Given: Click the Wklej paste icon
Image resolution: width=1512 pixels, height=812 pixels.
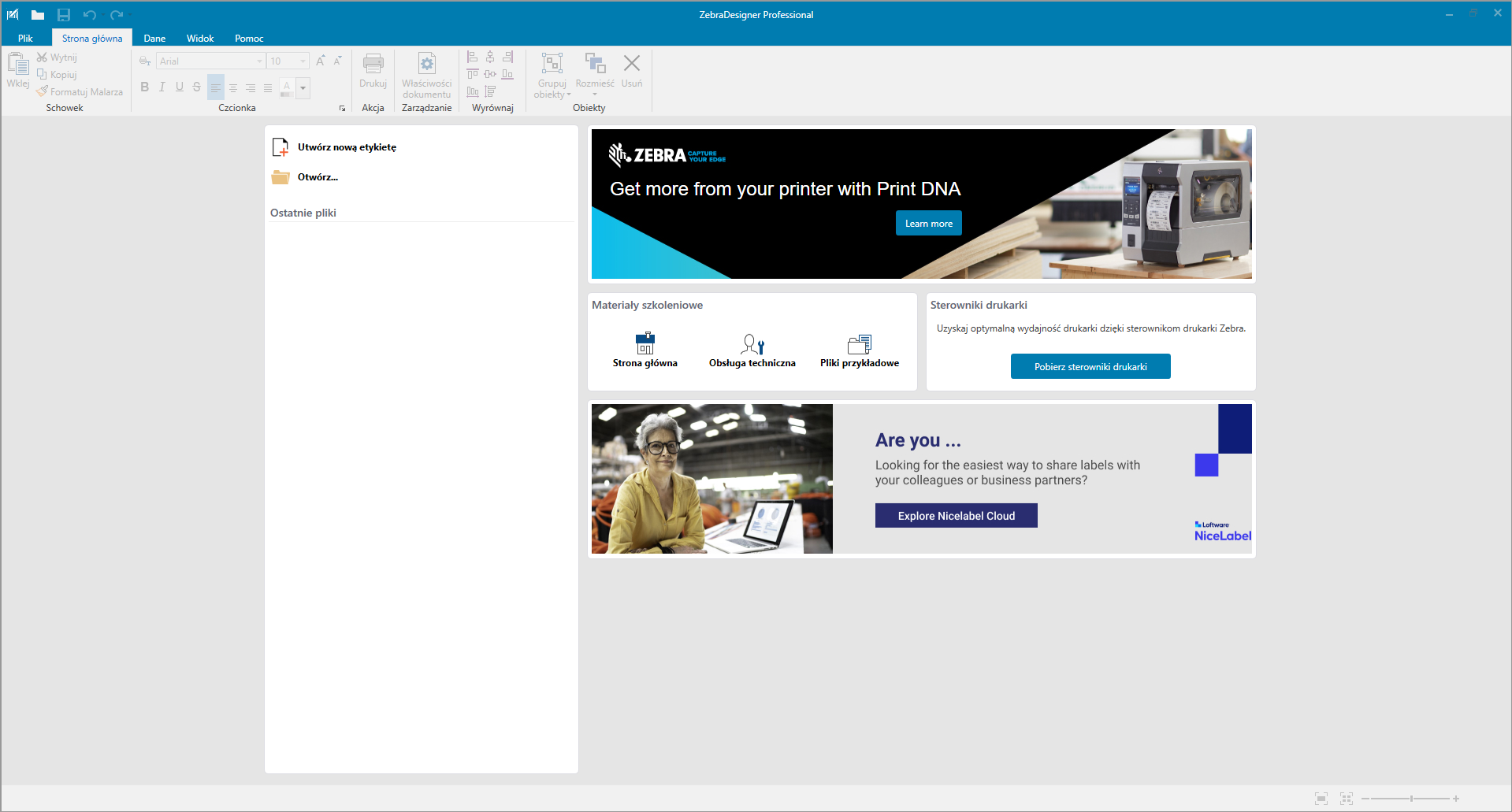Looking at the screenshot, I should pyautogui.click(x=18, y=63).
